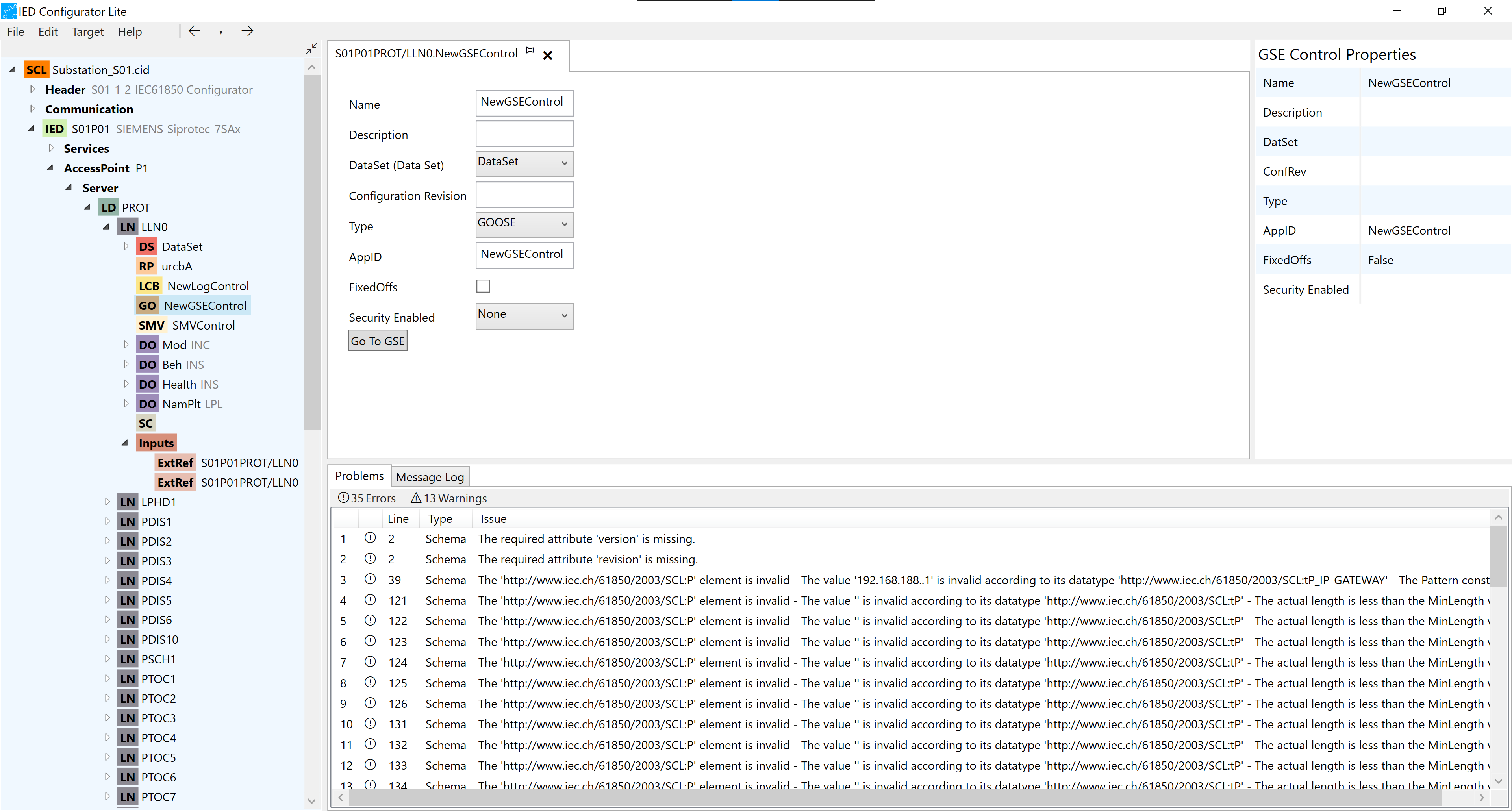Toggle the FixedOffs checkbox

tap(483, 286)
